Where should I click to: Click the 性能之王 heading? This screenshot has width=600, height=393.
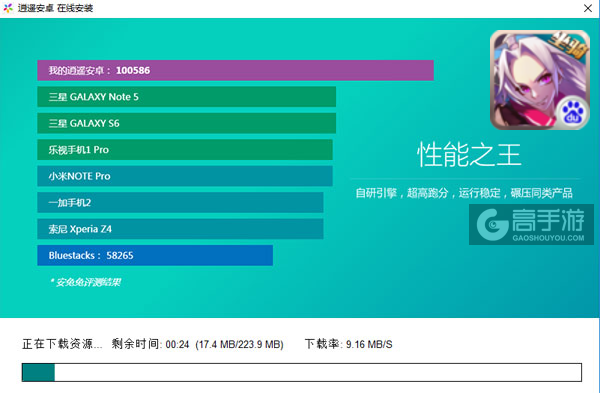pos(469,155)
